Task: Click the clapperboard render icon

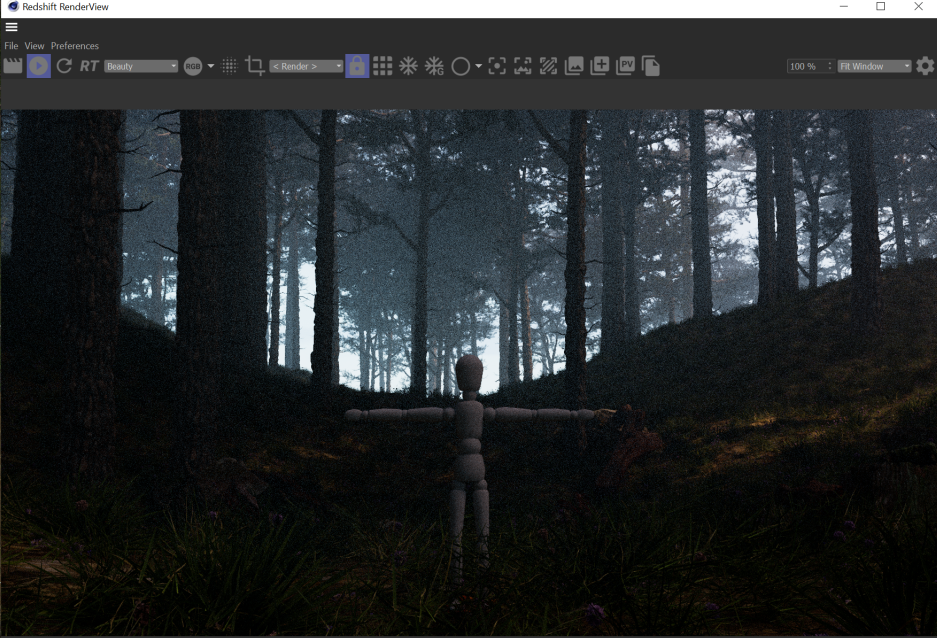Action: tap(13, 66)
